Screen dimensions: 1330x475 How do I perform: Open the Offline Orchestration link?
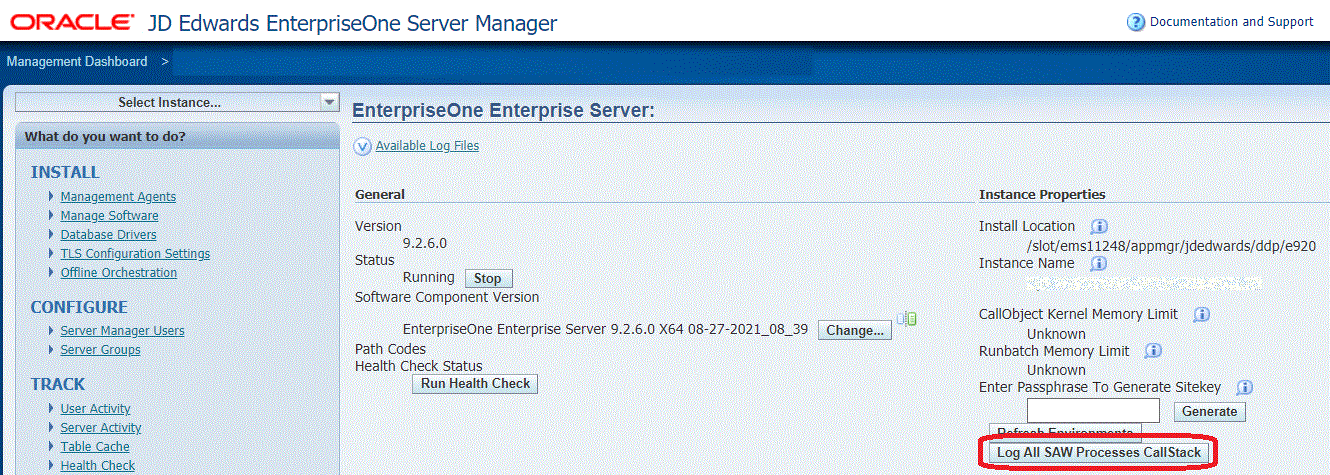click(x=118, y=273)
